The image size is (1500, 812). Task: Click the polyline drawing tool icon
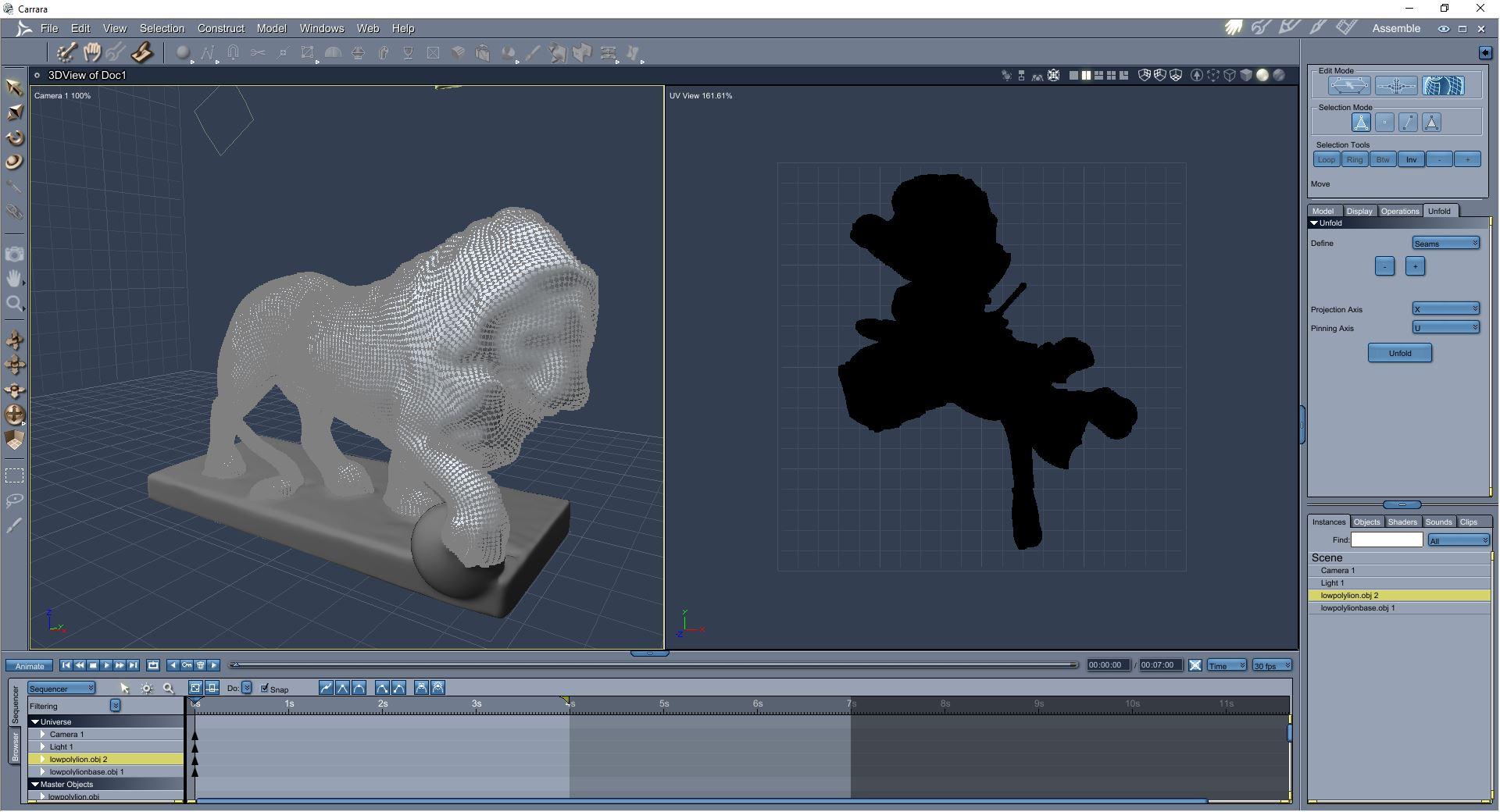(208, 53)
